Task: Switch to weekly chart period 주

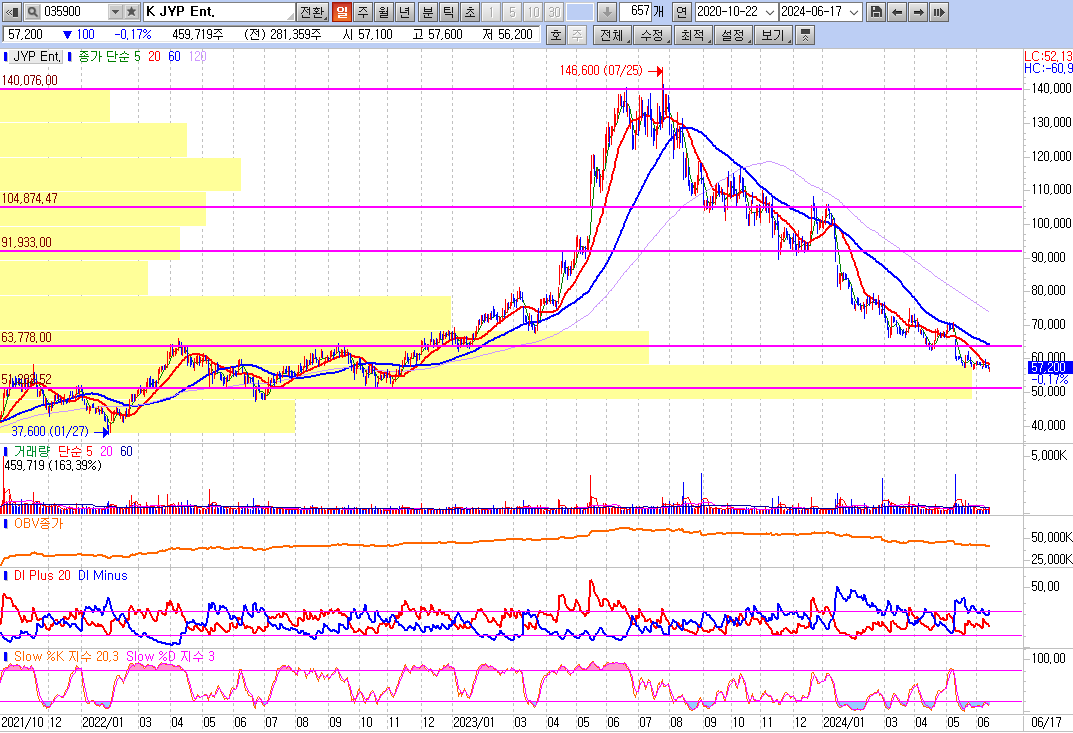Action: 363,12
